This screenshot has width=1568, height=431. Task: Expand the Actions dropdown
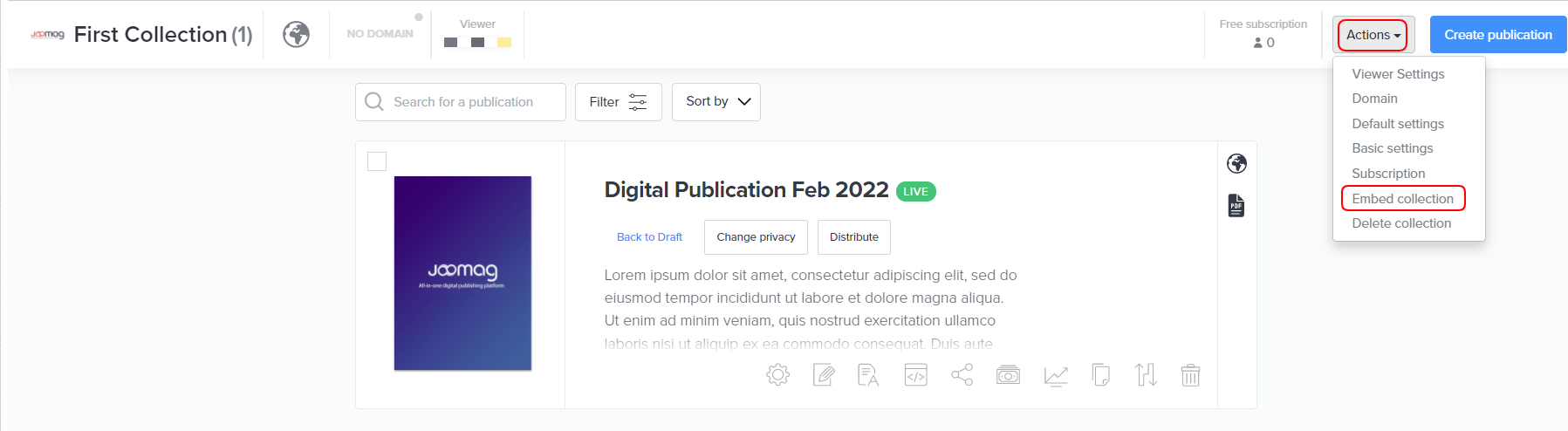(1373, 35)
